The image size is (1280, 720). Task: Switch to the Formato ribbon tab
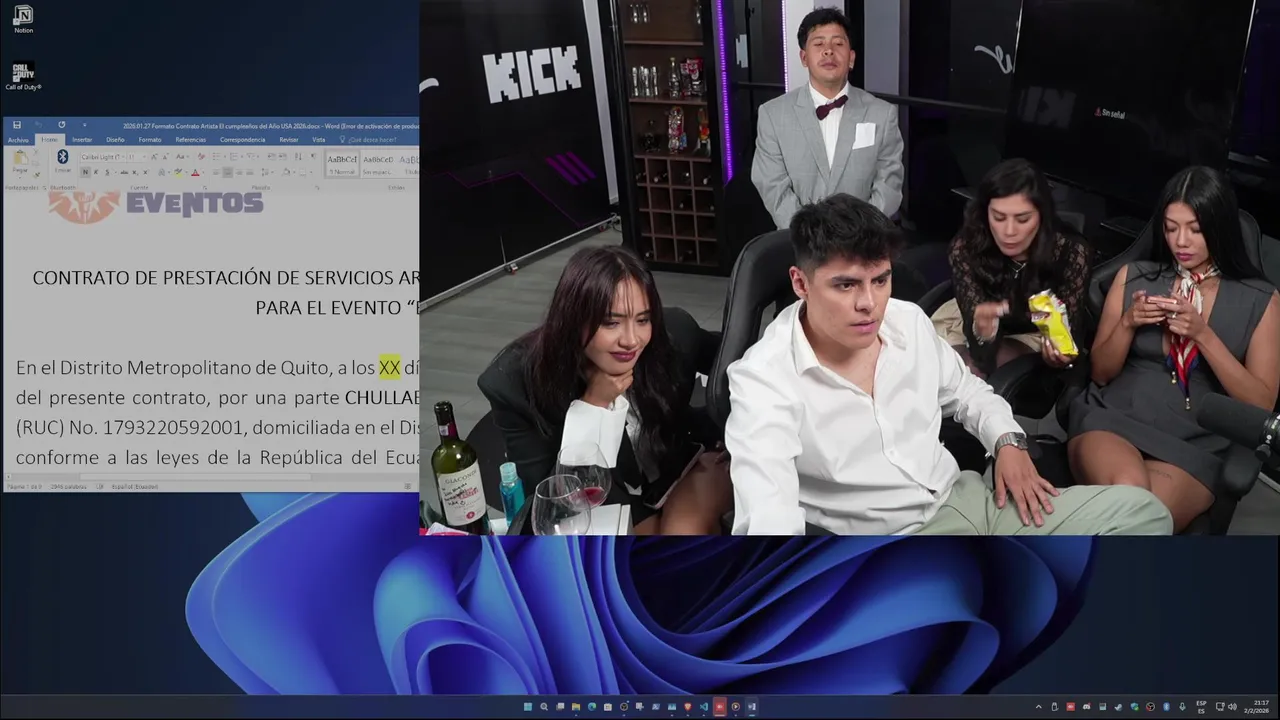pos(150,140)
